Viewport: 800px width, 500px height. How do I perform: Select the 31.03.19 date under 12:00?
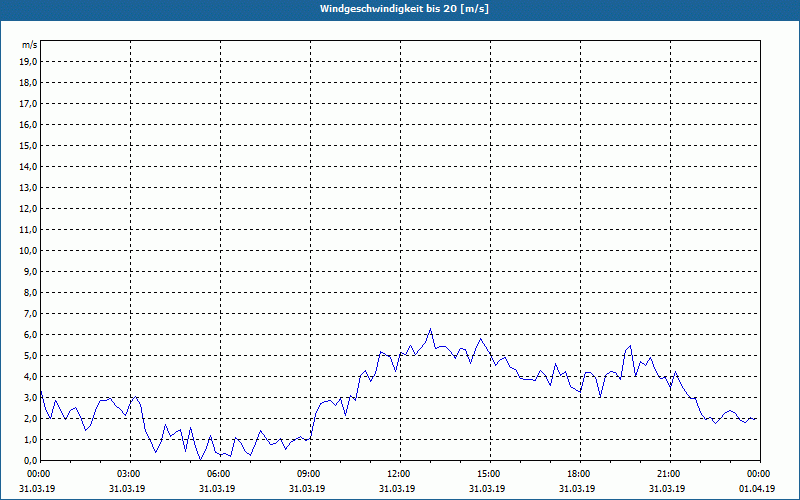pos(397,488)
